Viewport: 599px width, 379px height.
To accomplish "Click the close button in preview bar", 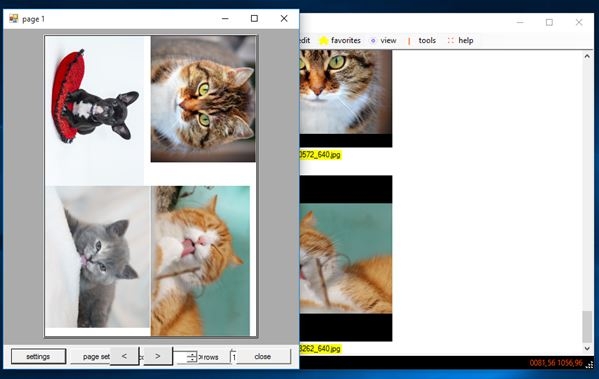I will (x=263, y=356).
